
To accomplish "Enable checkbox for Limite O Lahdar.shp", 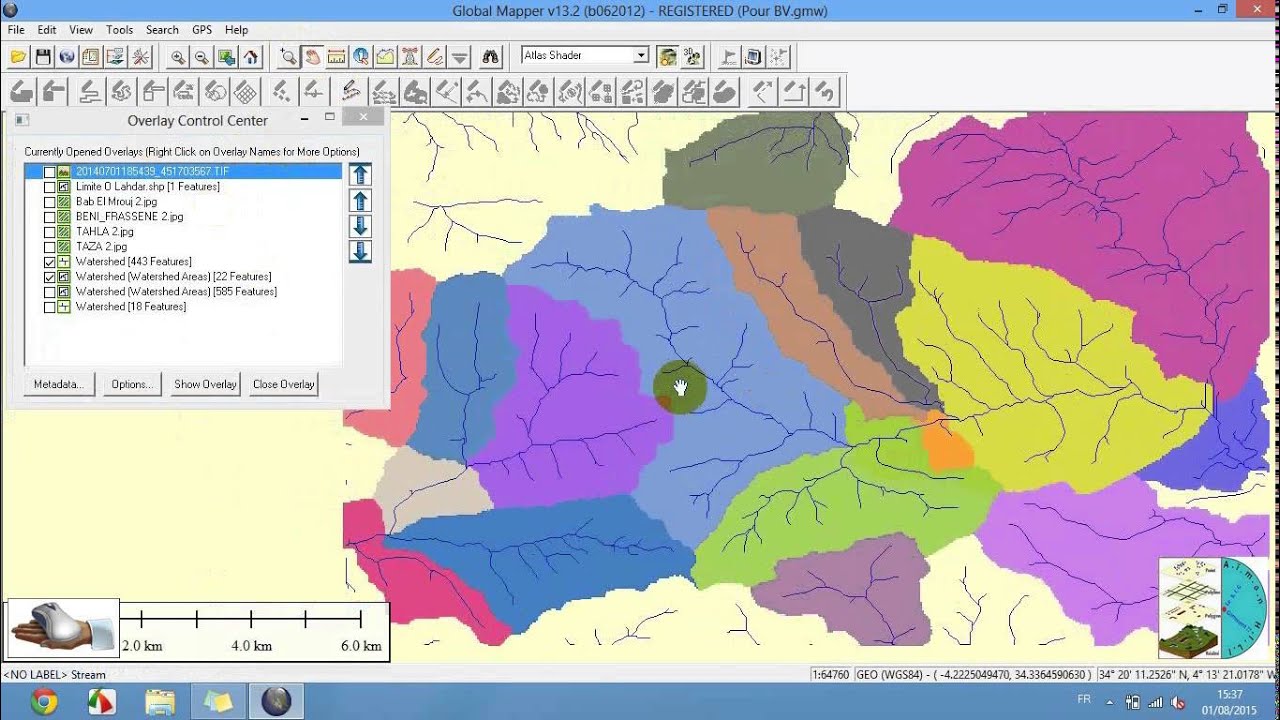I will point(49,187).
